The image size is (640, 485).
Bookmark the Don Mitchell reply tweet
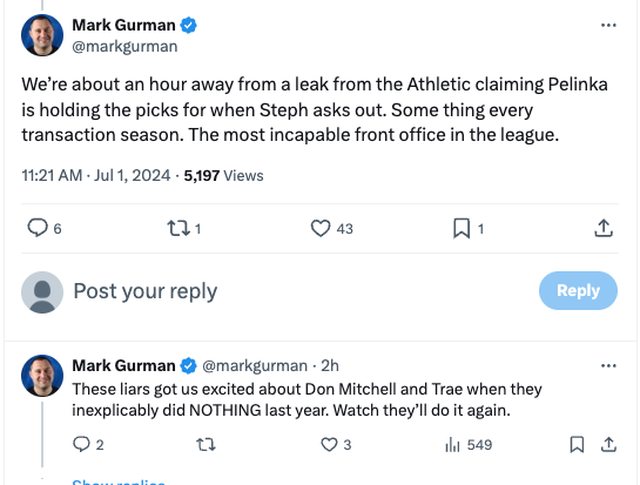coord(576,444)
